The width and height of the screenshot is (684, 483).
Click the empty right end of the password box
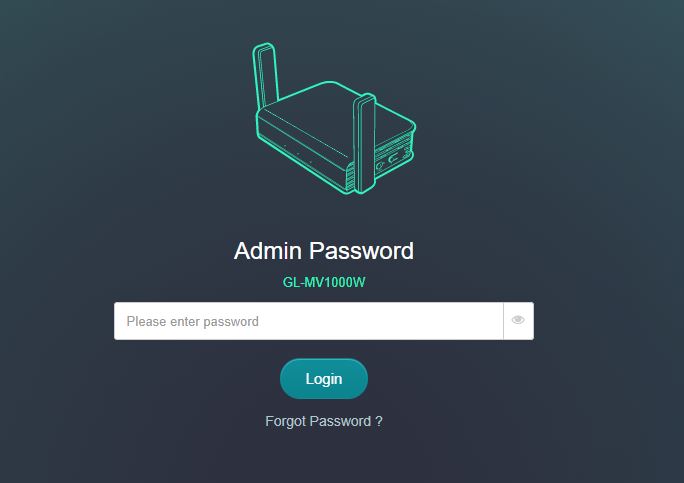[470, 321]
